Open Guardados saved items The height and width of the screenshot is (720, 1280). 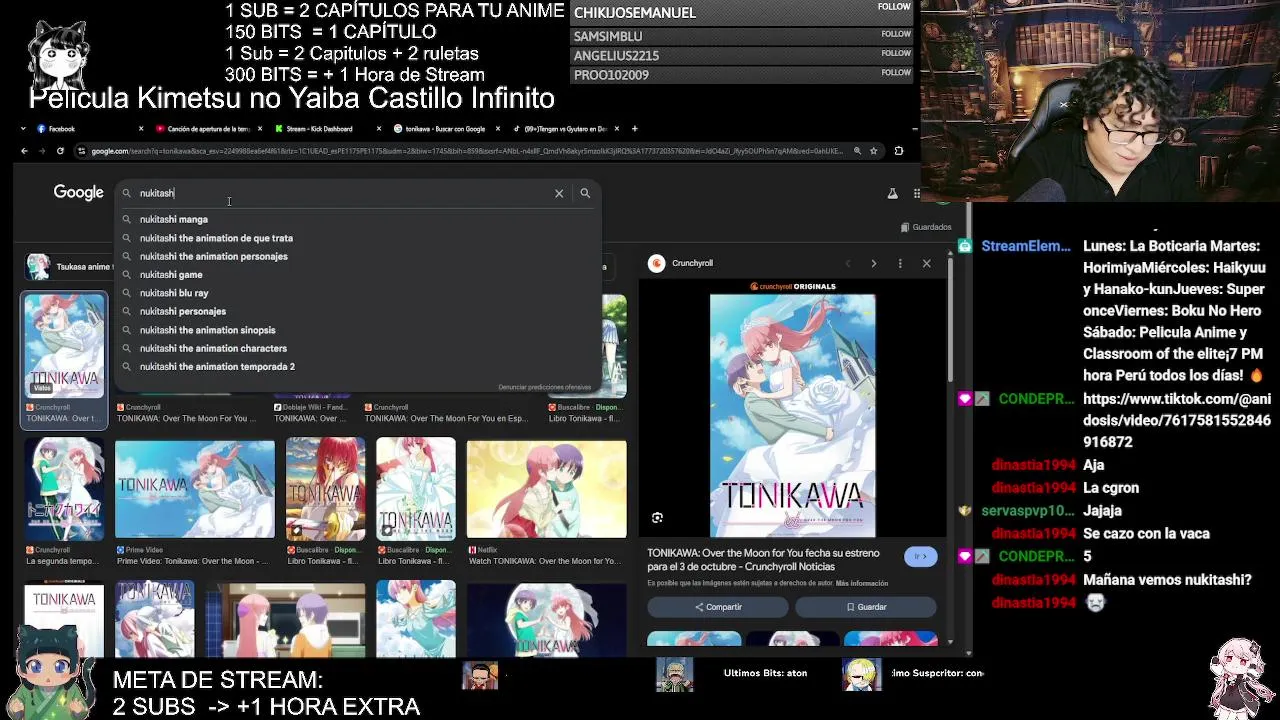pyautogui.click(x=925, y=227)
